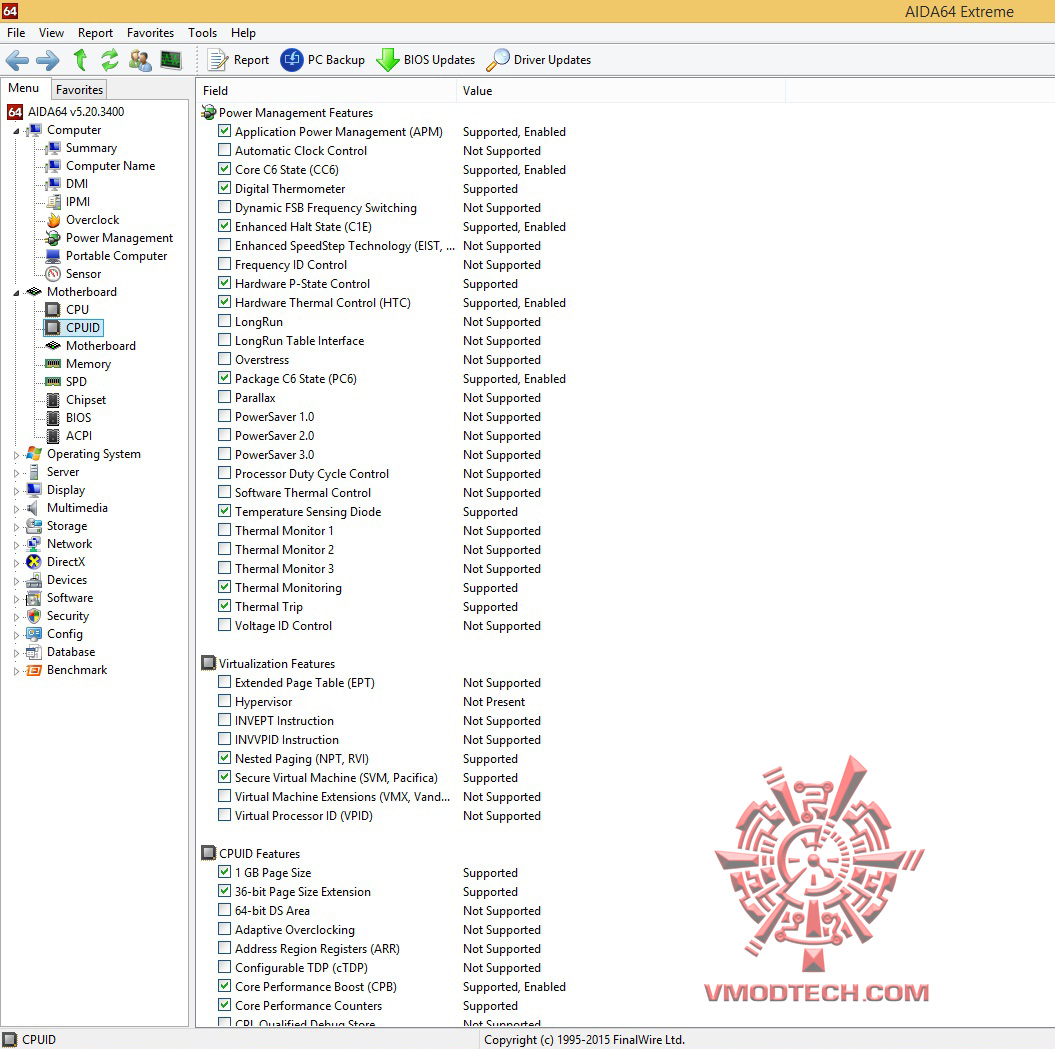Select the IPMI tree icon
The width and height of the screenshot is (1055, 1049).
coord(53,202)
